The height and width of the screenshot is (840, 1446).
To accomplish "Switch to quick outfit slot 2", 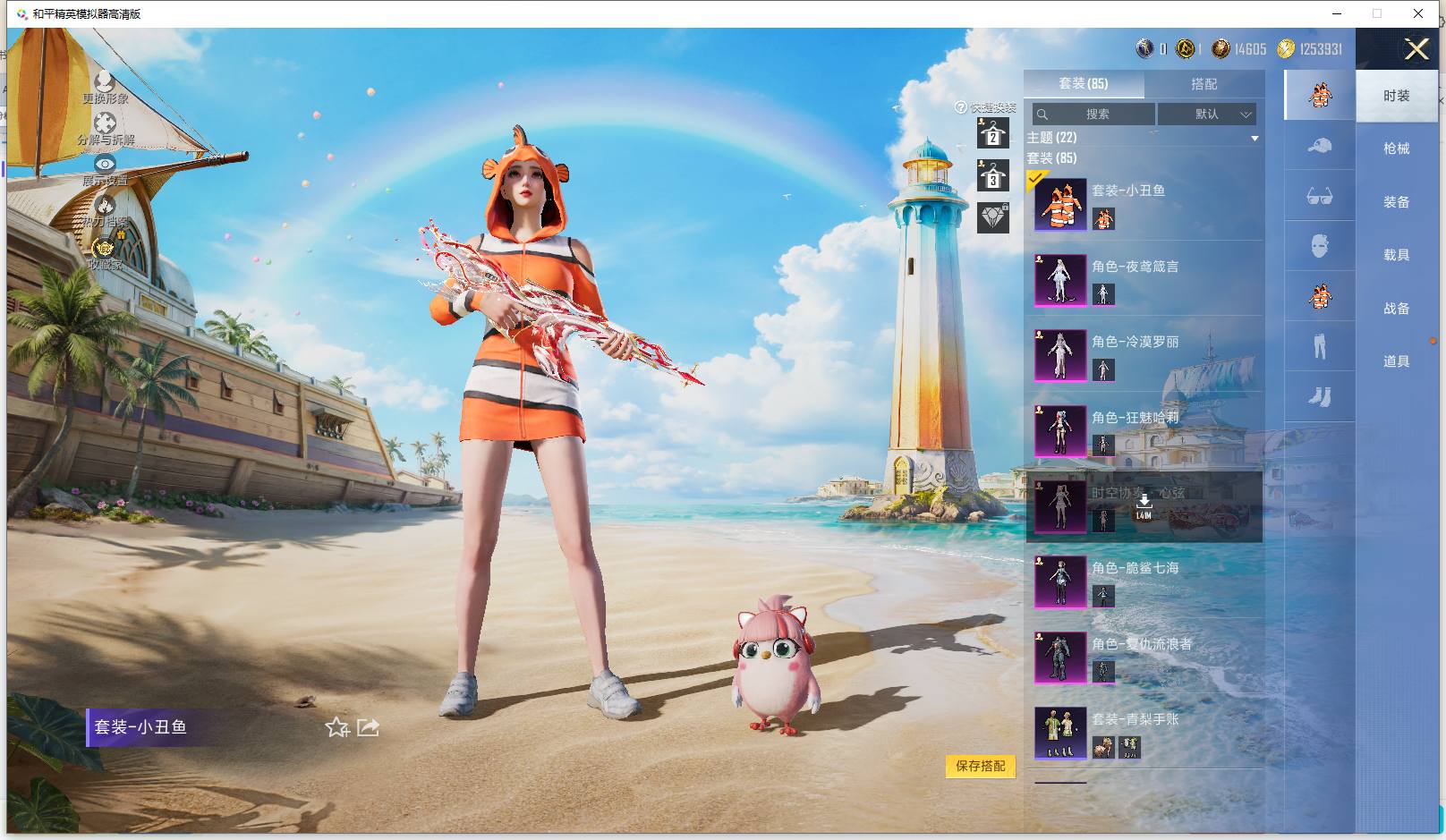I will [x=992, y=133].
